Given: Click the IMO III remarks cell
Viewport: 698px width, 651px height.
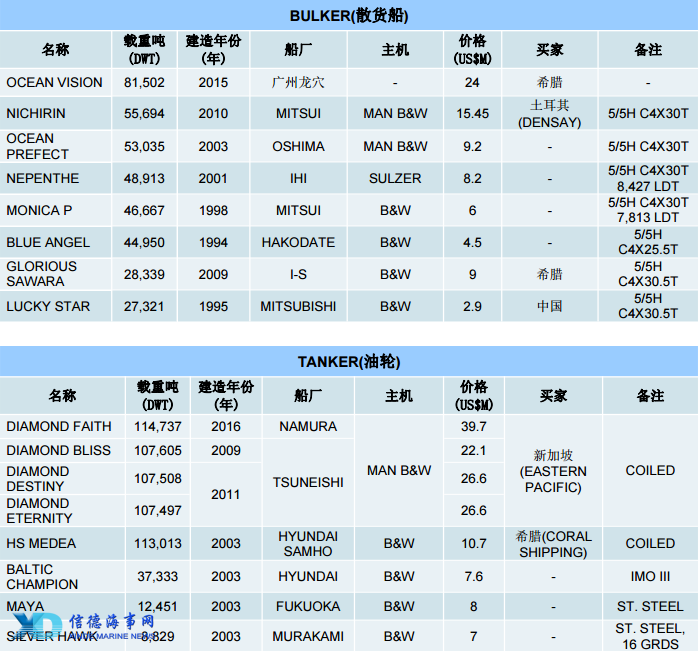Looking at the screenshot, I should click(650, 576).
